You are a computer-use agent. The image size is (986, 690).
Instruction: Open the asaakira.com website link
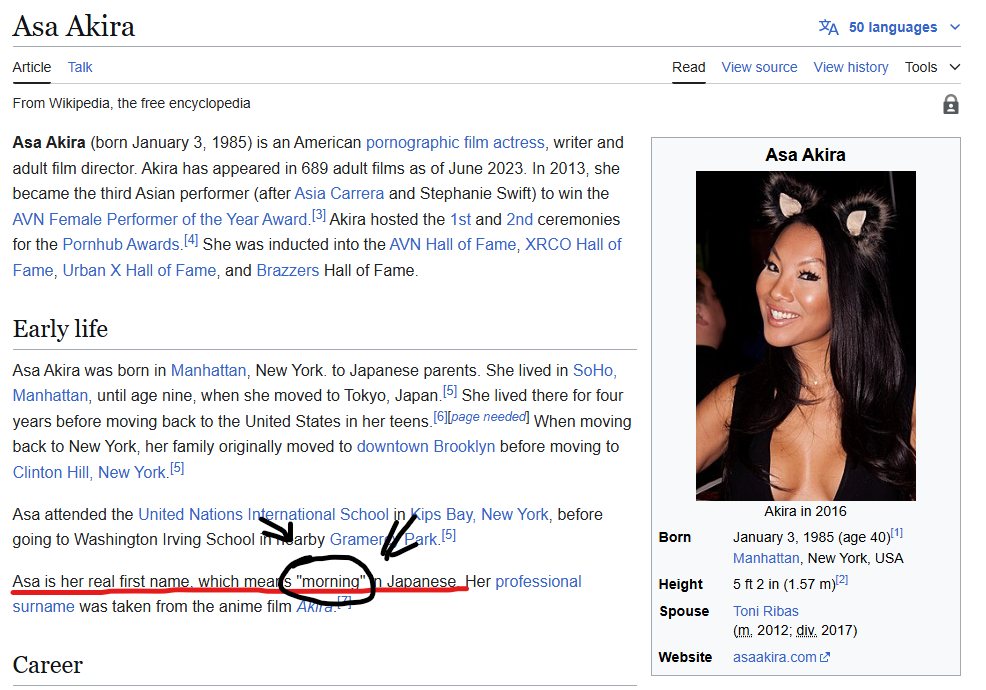click(x=775, y=657)
